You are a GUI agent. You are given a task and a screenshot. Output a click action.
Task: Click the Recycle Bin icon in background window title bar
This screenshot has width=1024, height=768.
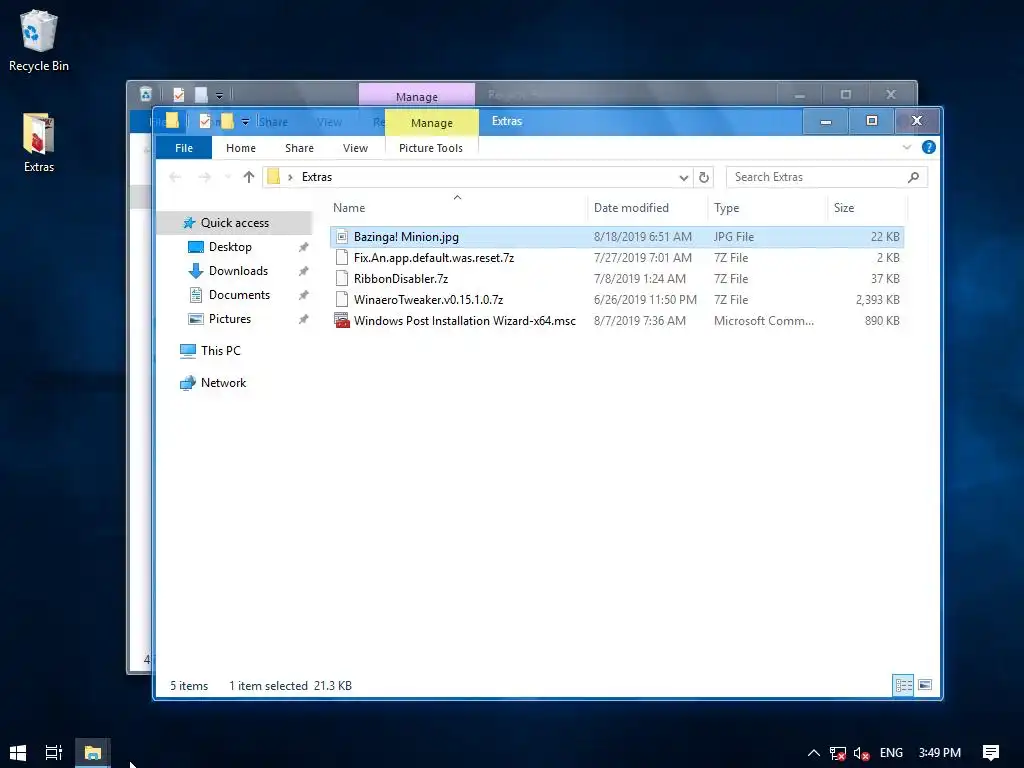(x=146, y=95)
